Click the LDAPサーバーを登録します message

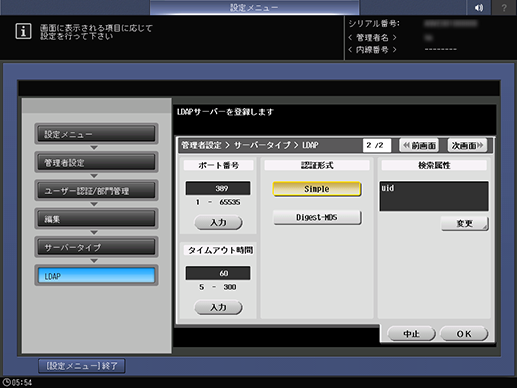coord(225,112)
